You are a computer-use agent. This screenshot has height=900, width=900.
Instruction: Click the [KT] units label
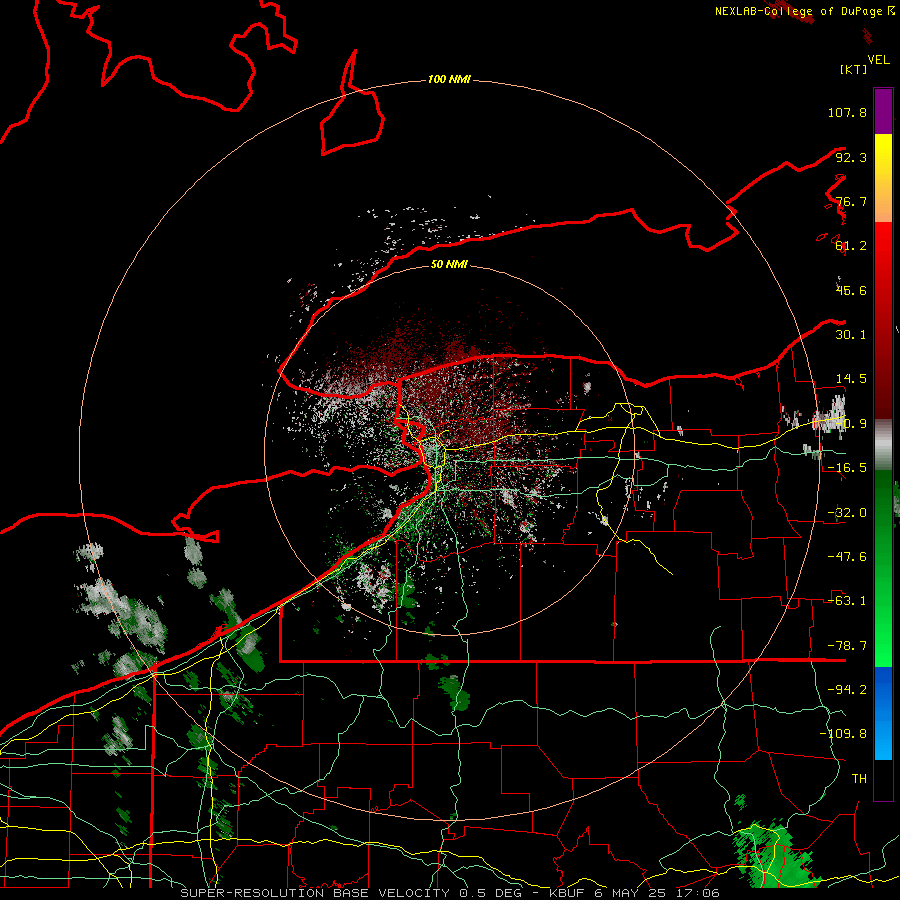[854, 70]
